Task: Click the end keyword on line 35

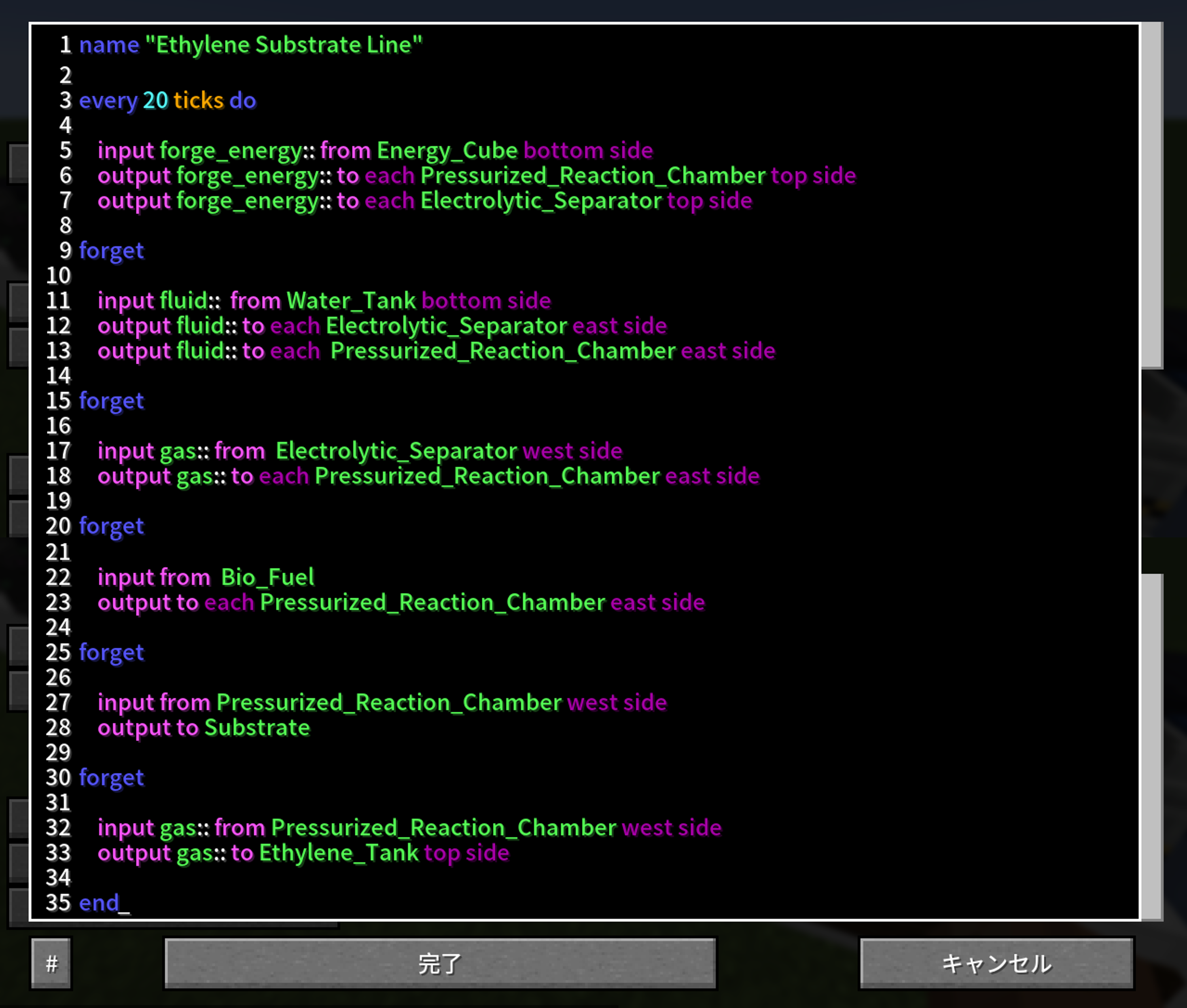Action: coord(99,904)
